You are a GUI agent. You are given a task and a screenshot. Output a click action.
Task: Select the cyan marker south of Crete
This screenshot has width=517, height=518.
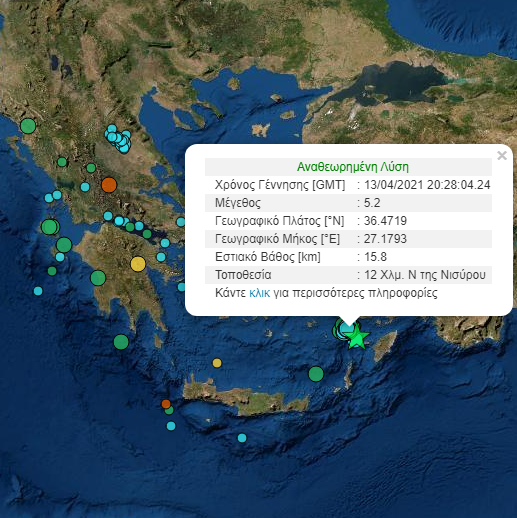tap(242, 438)
